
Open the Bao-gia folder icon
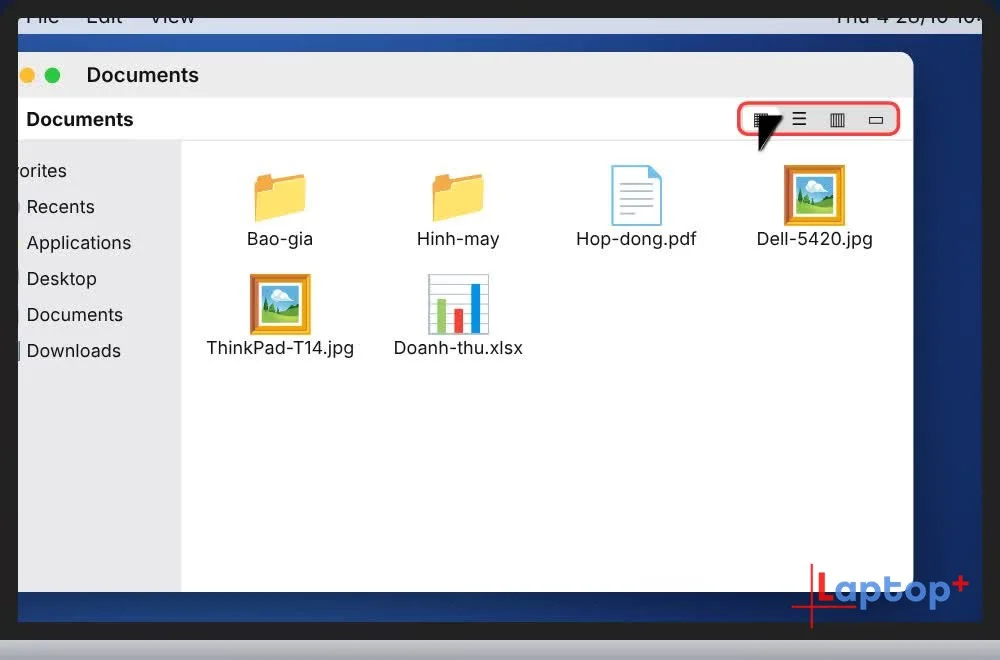[280, 196]
